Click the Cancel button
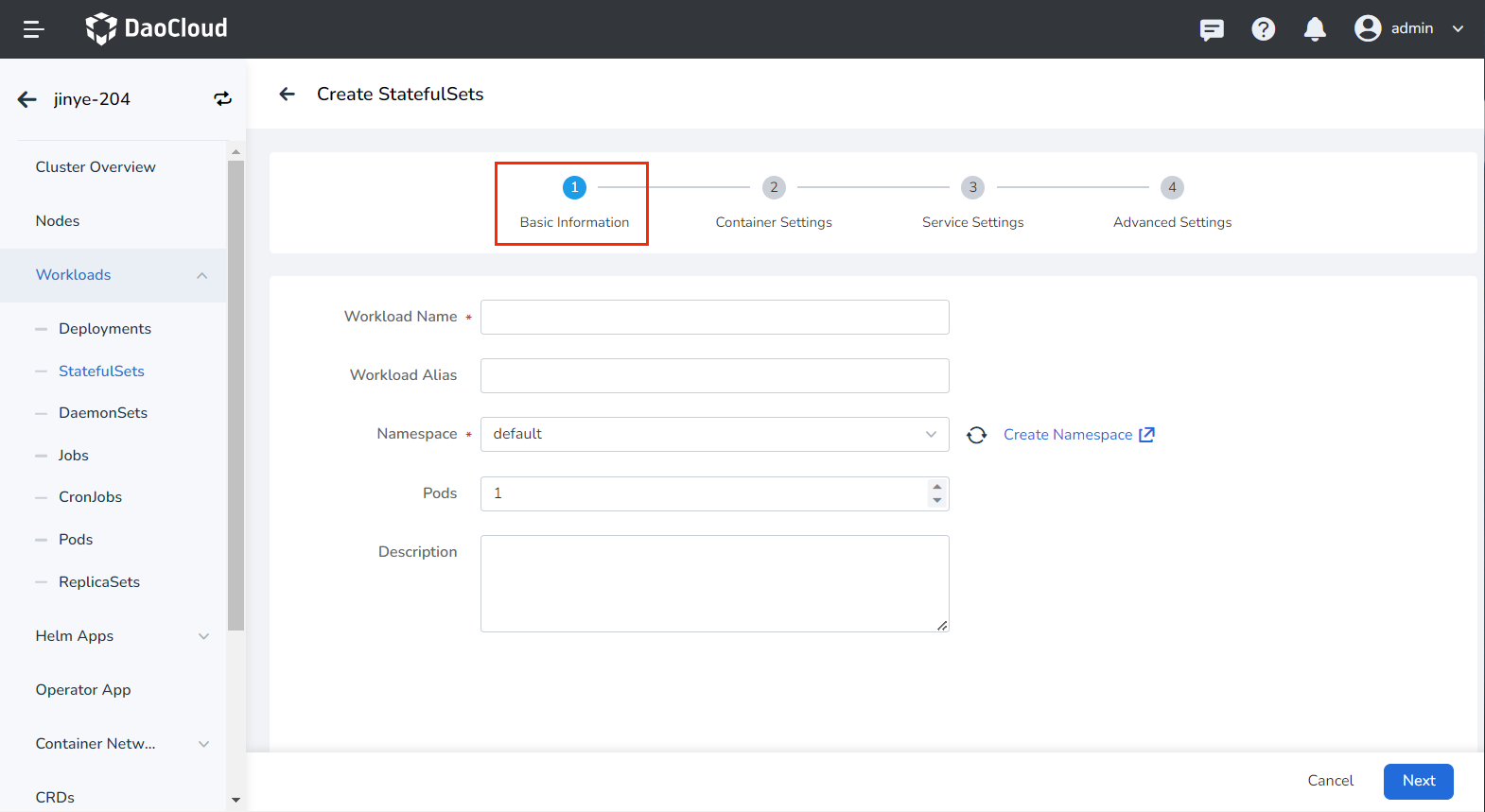 tap(1330, 781)
